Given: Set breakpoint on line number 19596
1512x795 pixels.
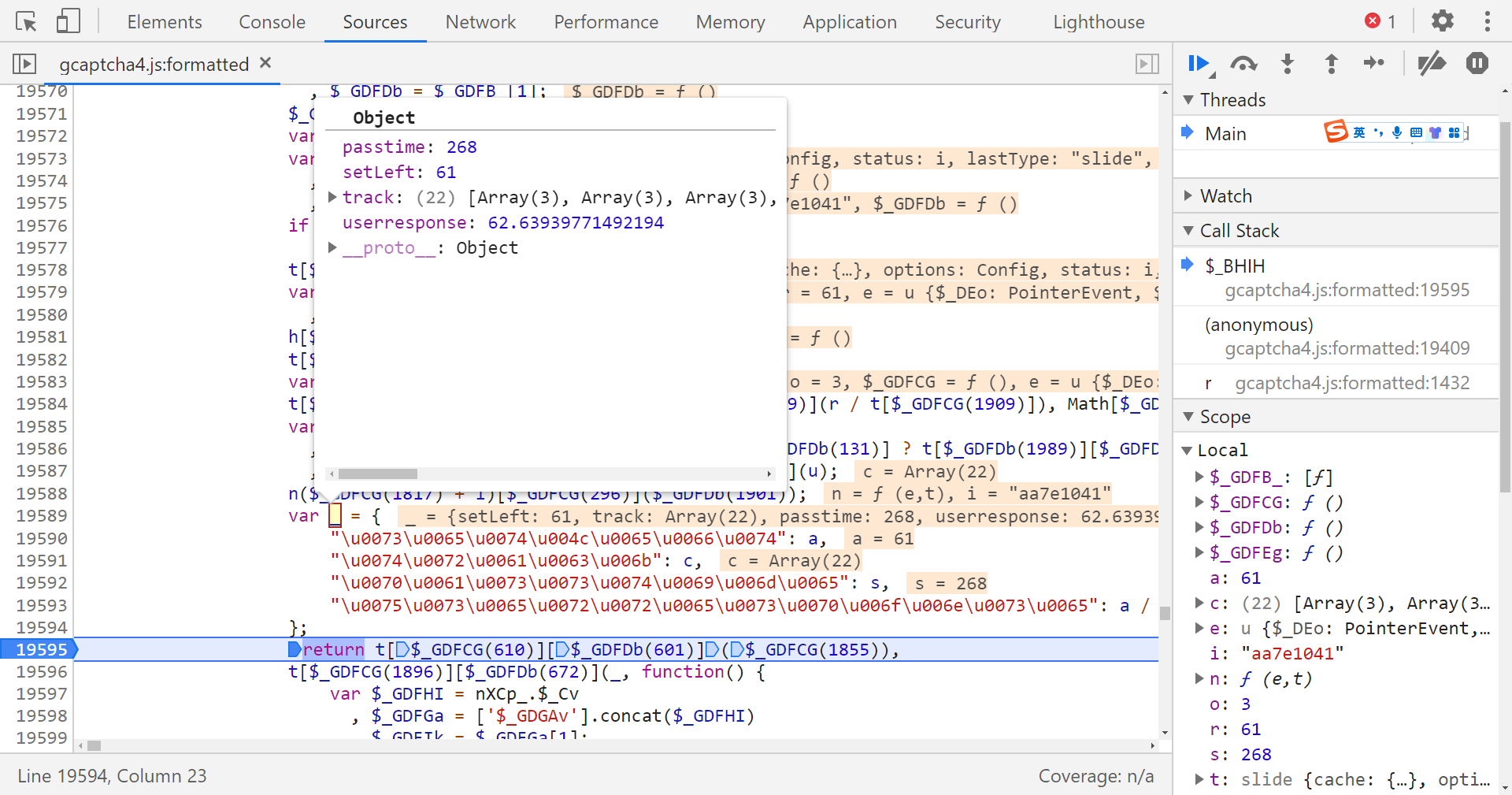Looking at the screenshot, I should 42,671.
